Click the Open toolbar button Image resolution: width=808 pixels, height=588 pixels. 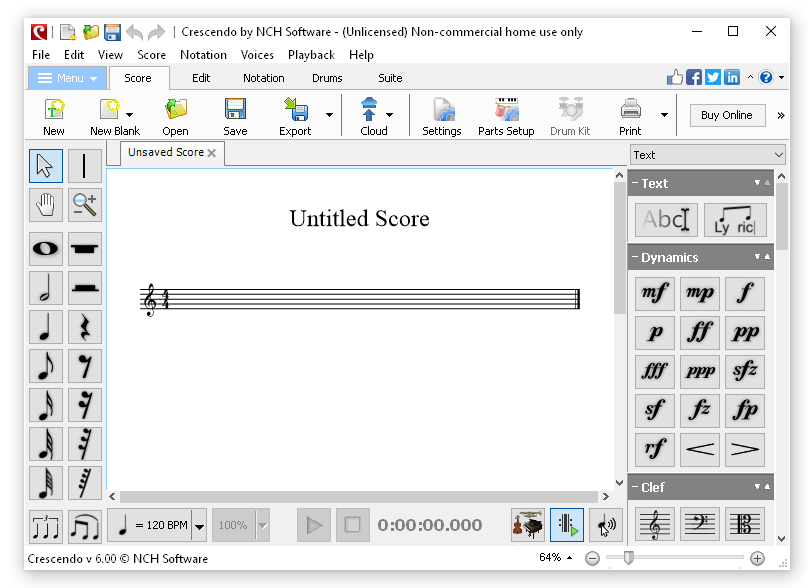click(175, 116)
